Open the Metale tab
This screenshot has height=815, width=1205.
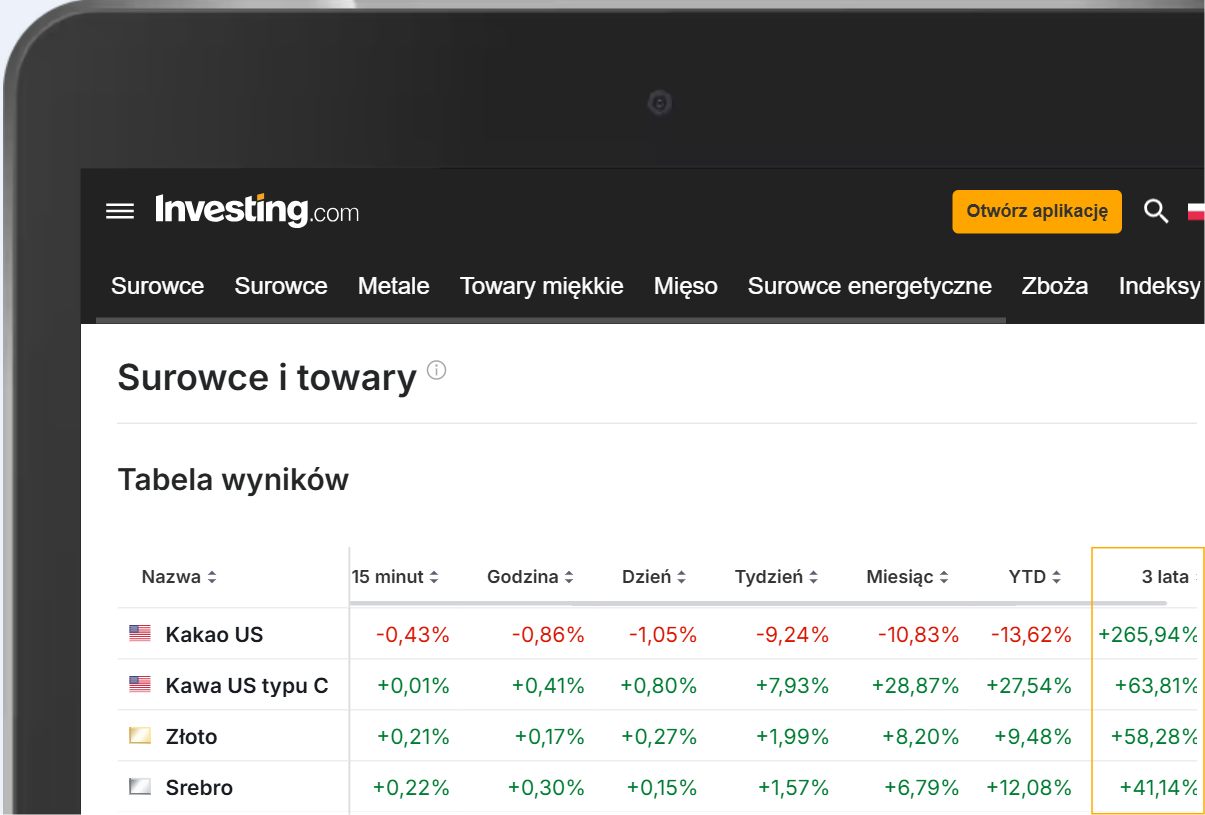tap(394, 286)
